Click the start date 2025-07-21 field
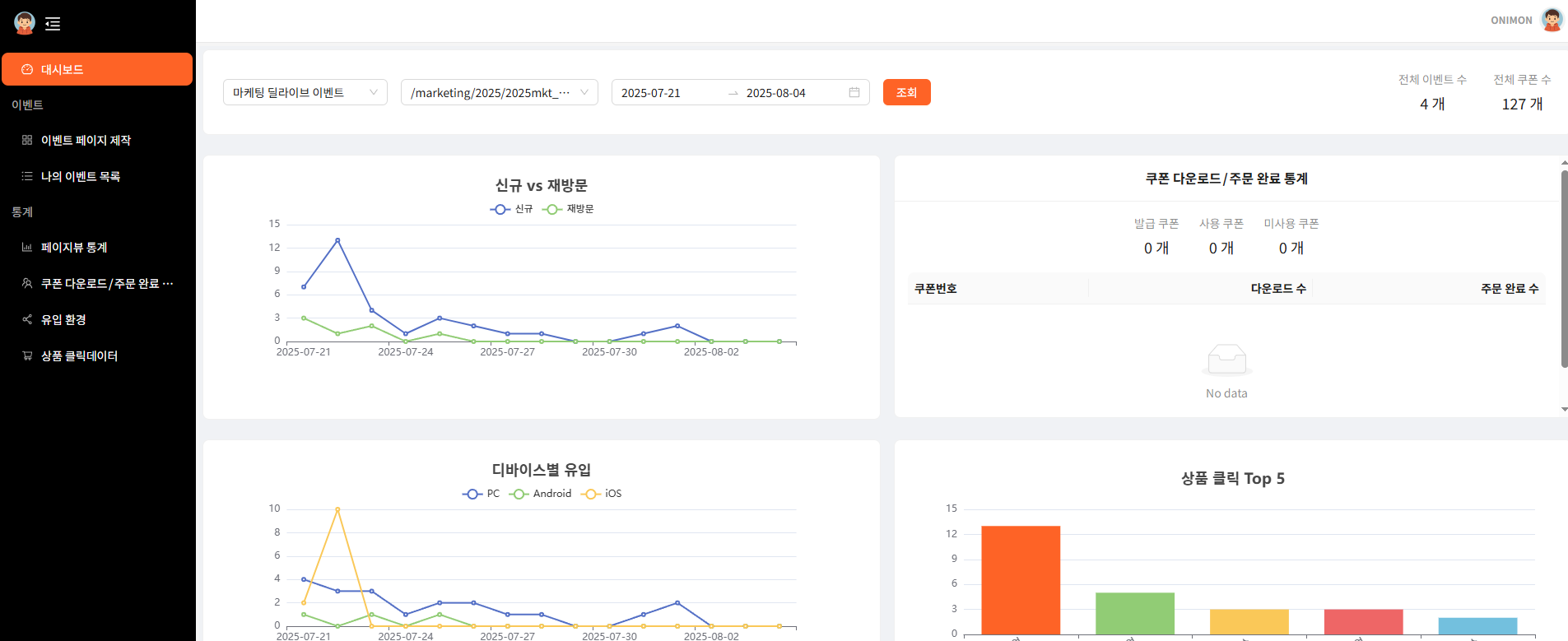The width and height of the screenshot is (1568, 641). (x=667, y=93)
